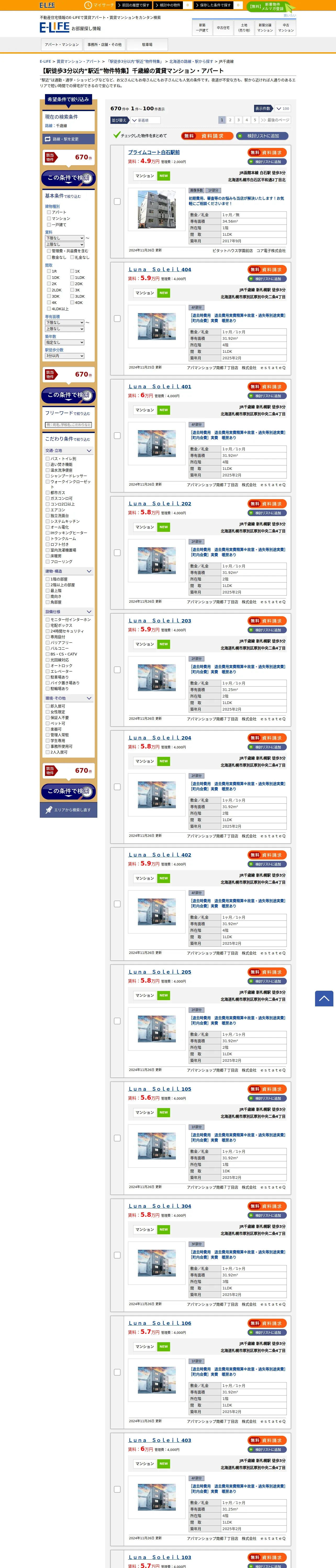Screen dimensions: 336x1568
Task: Add Luna Soleil 402 to 検討リスト
Action: tap(267, 864)
